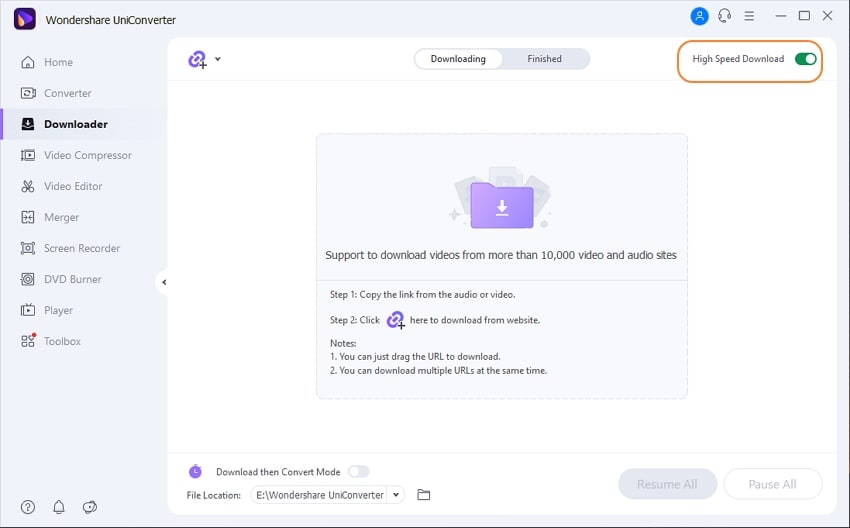This screenshot has width=850, height=528.
Task: Open the notifications bell icon
Action: click(x=59, y=507)
